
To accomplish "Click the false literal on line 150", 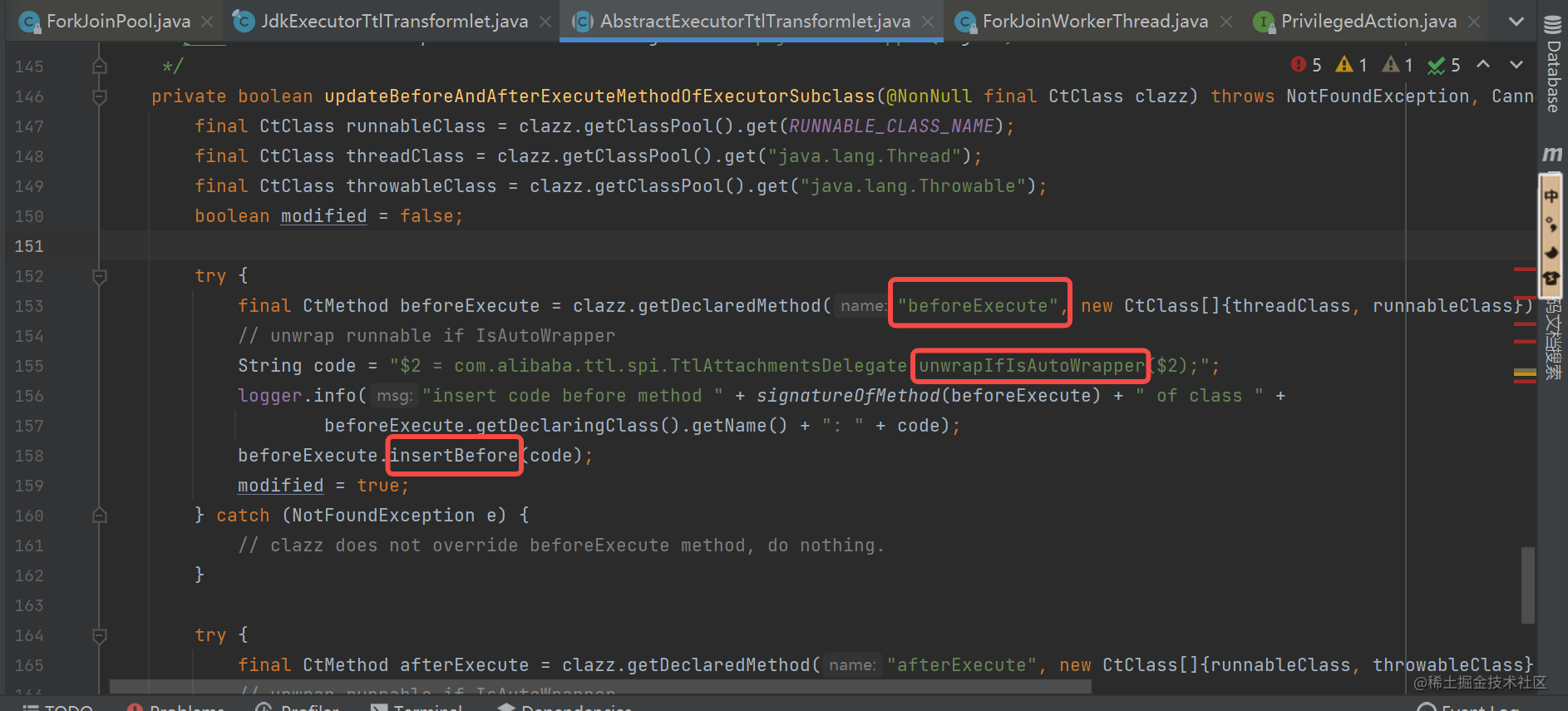I will pyautogui.click(x=427, y=216).
